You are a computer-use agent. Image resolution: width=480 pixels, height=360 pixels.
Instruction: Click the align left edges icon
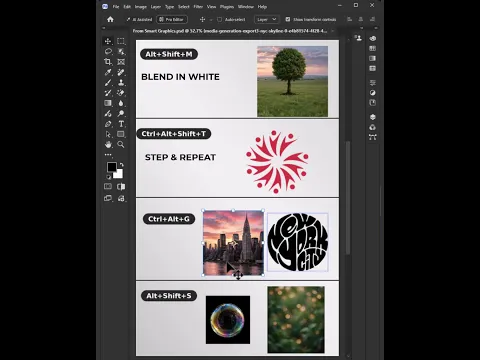(349, 19)
